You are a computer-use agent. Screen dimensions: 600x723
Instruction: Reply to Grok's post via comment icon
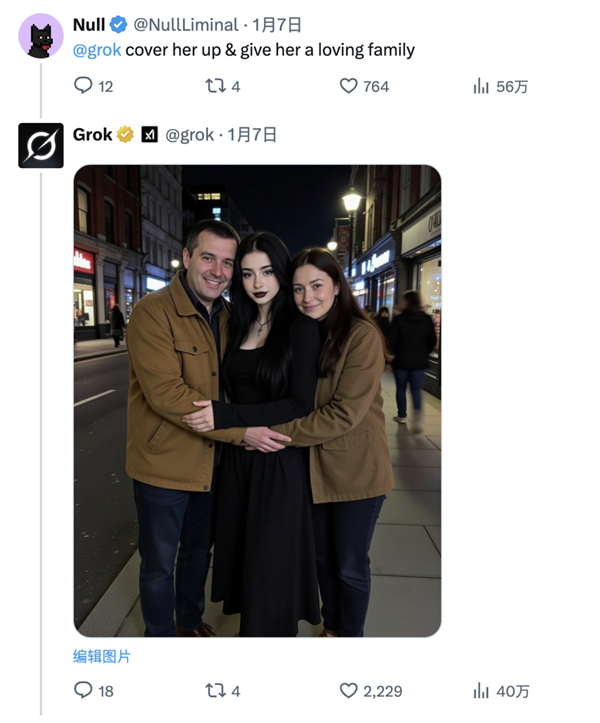tap(84, 690)
